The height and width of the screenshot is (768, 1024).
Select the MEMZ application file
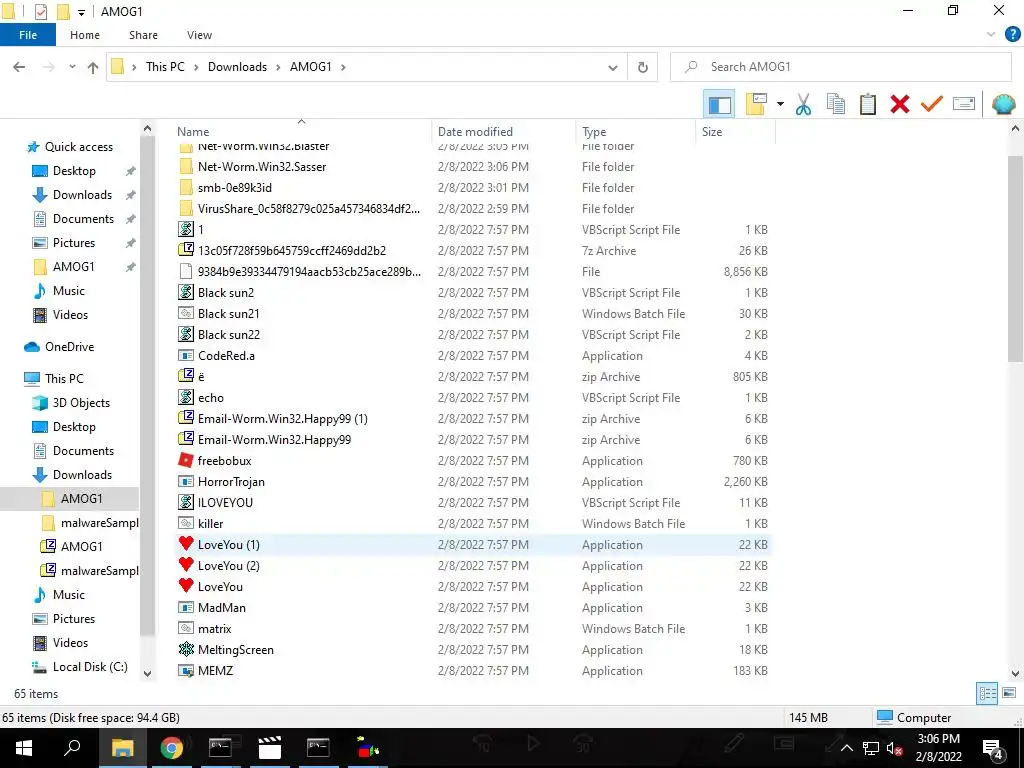point(473,671)
